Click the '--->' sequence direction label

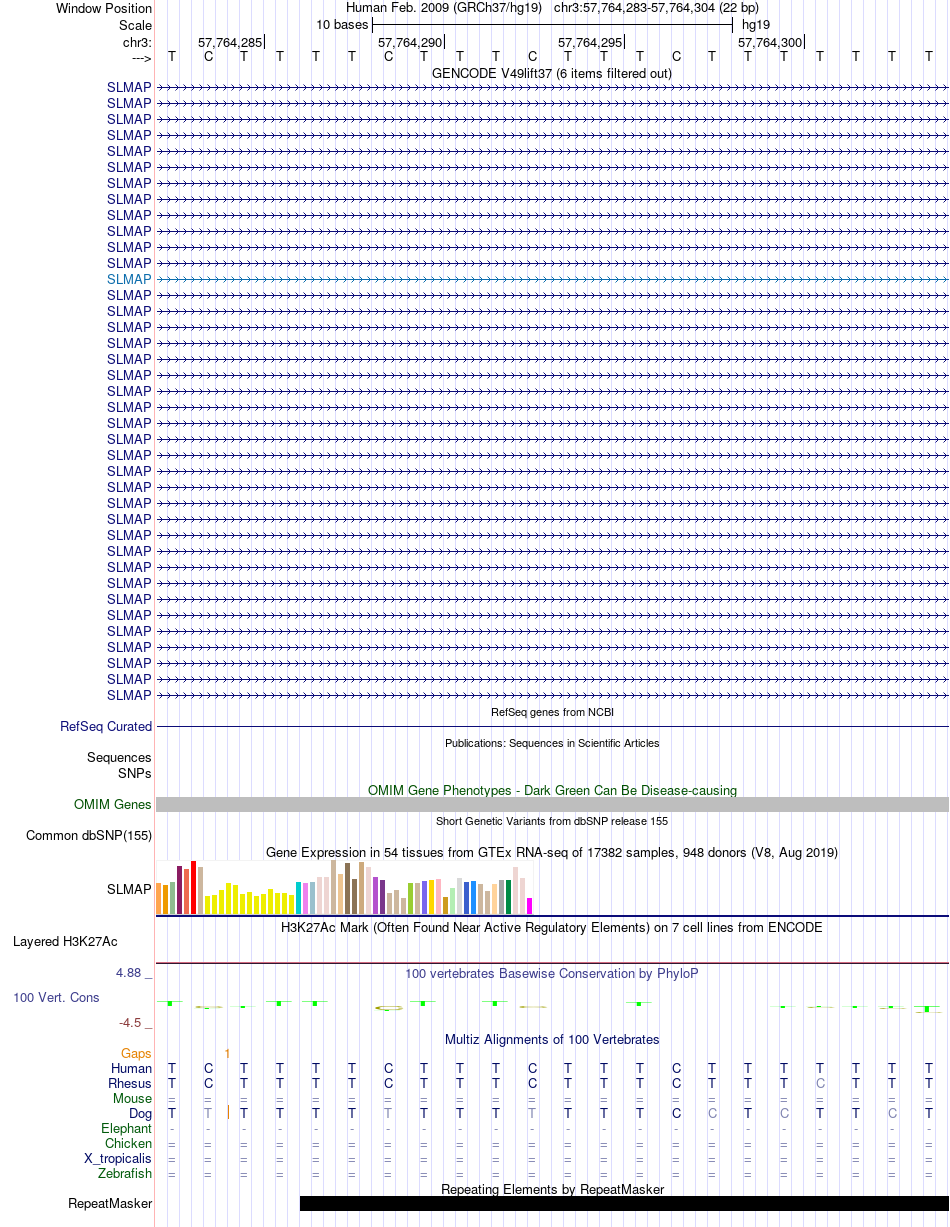point(142,59)
